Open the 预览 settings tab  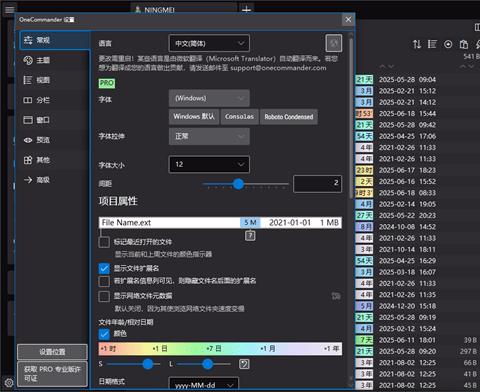coord(54,140)
